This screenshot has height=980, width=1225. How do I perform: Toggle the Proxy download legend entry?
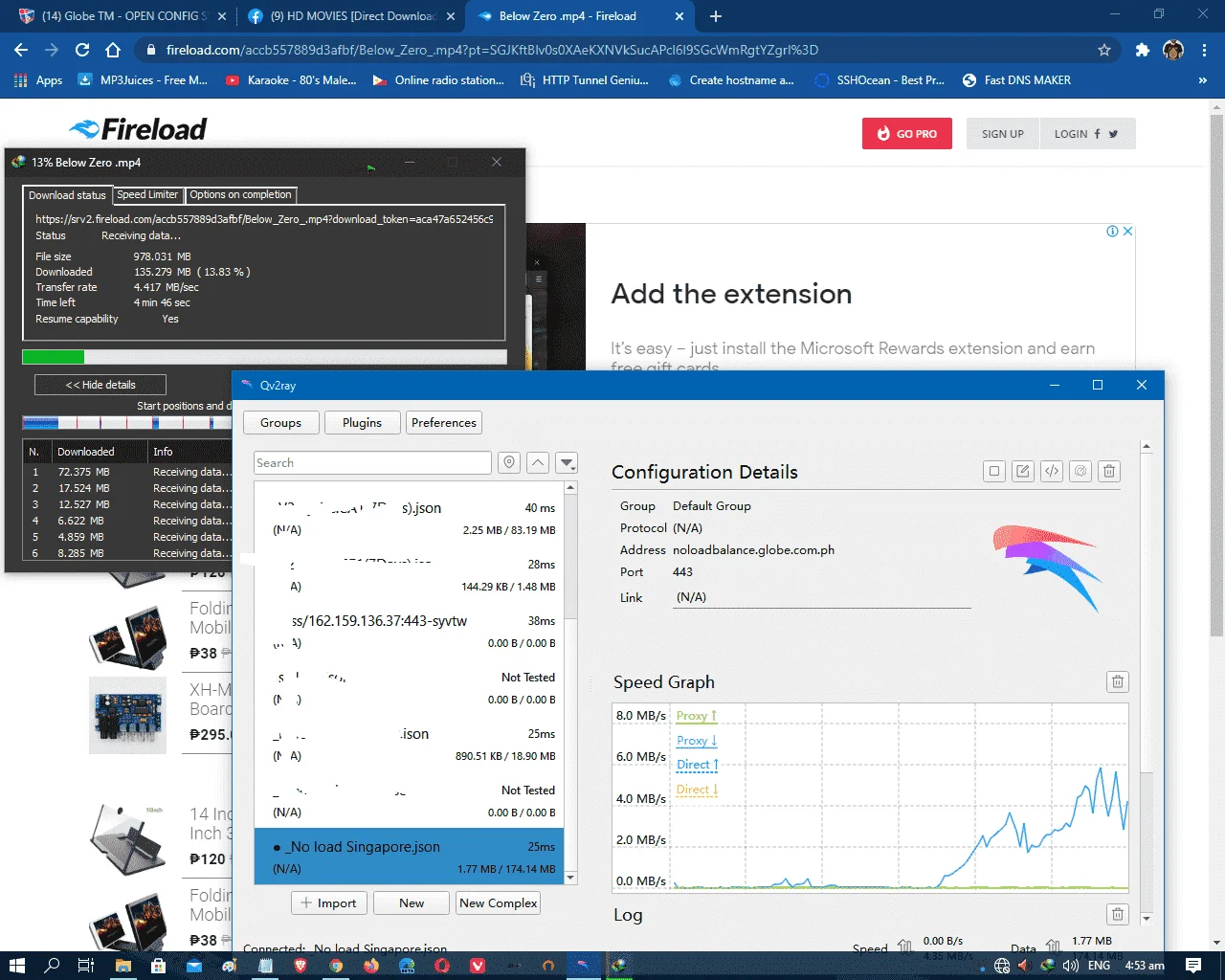(696, 741)
